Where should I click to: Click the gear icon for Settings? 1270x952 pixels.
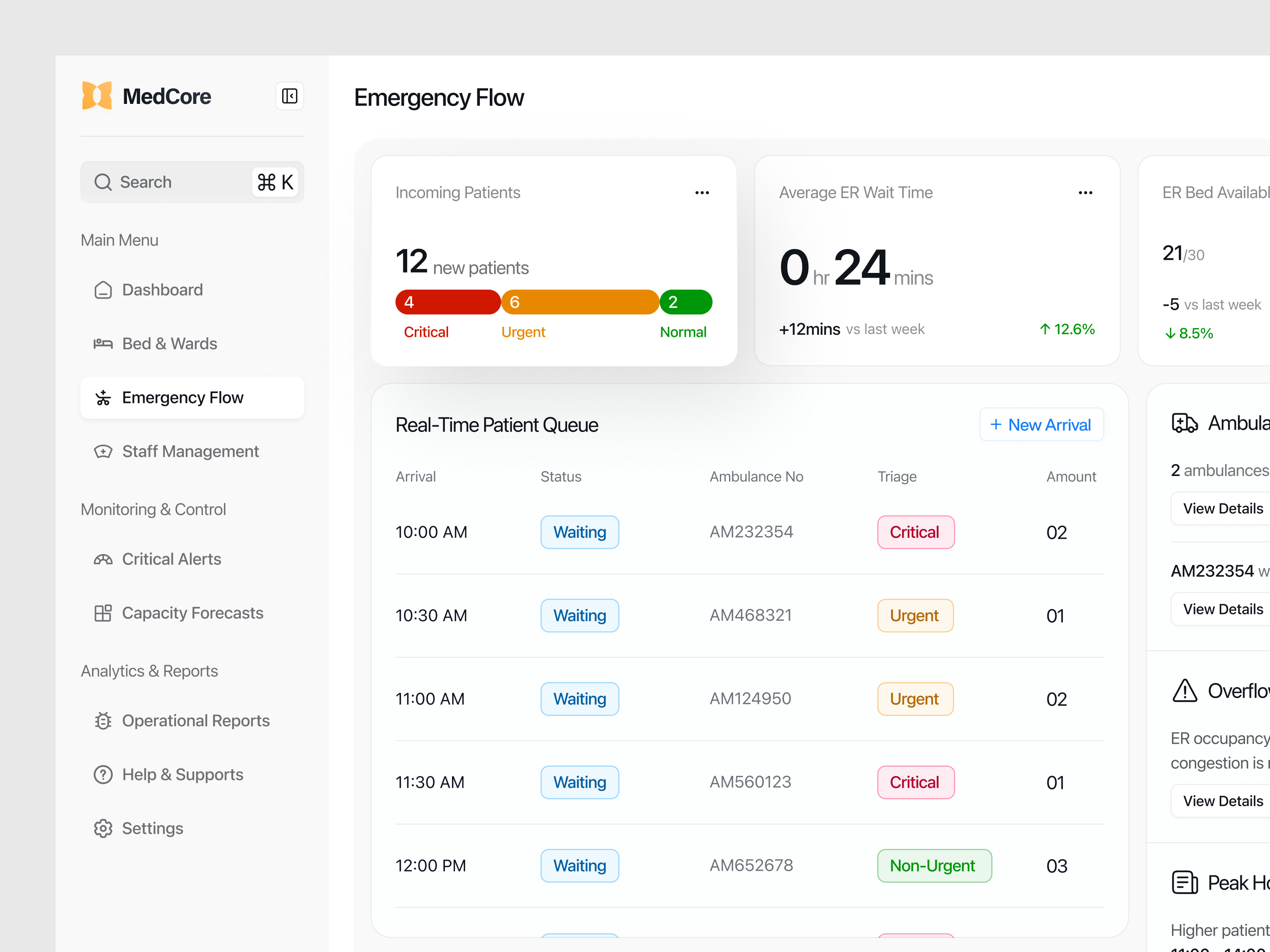pyautogui.click(x=103, y=829)
